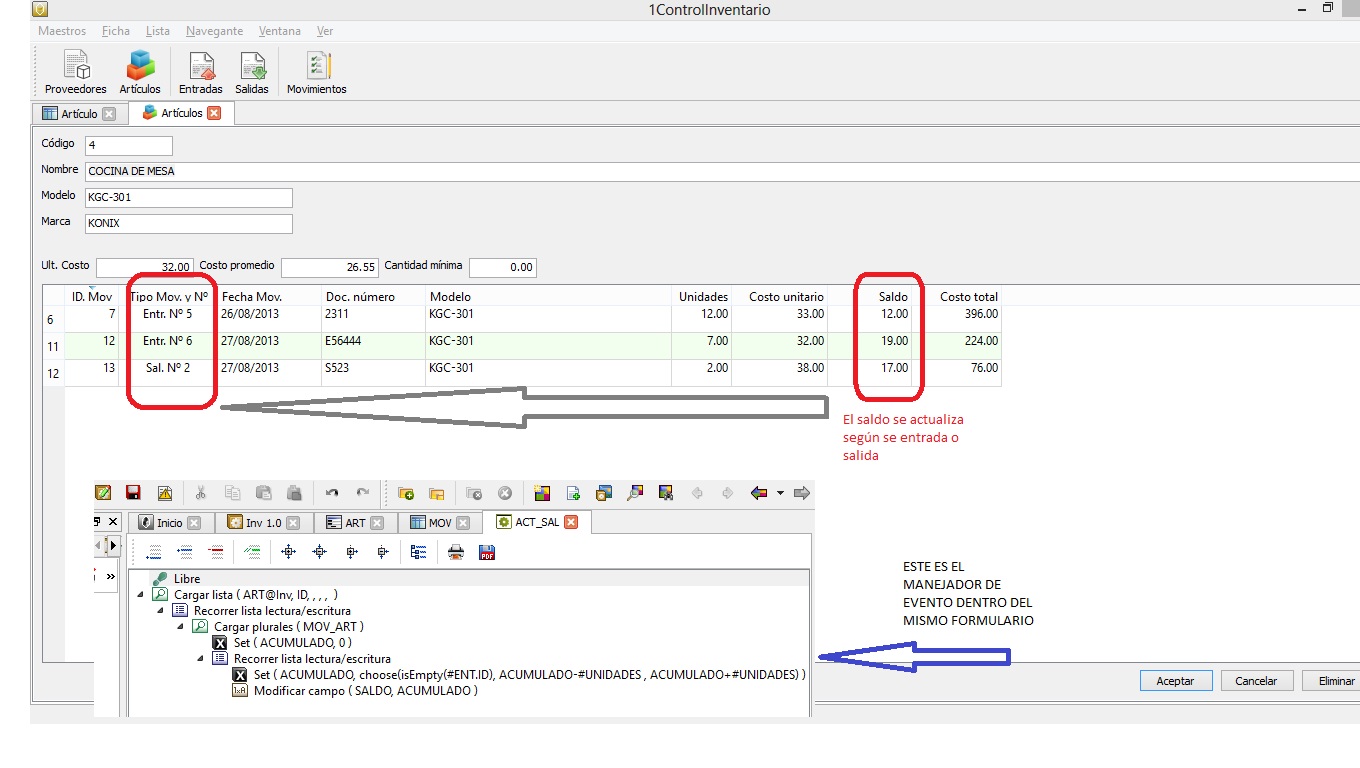This screenshot has height=768, width=1360.
Task: Click the red floppy disk save icon
Action: 133,493
